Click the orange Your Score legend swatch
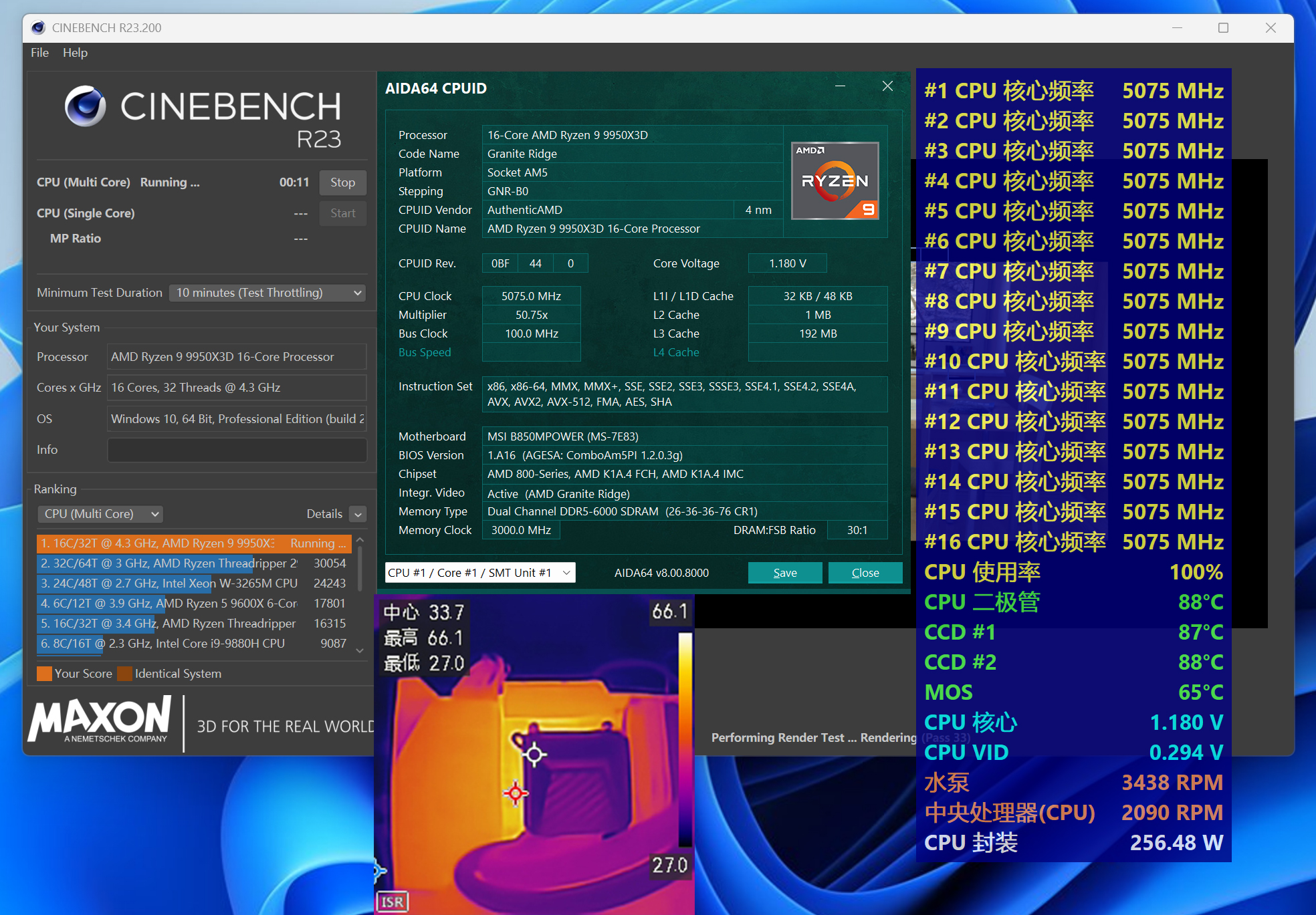Screen dimensions: 1316x915 tap(44, 674)
